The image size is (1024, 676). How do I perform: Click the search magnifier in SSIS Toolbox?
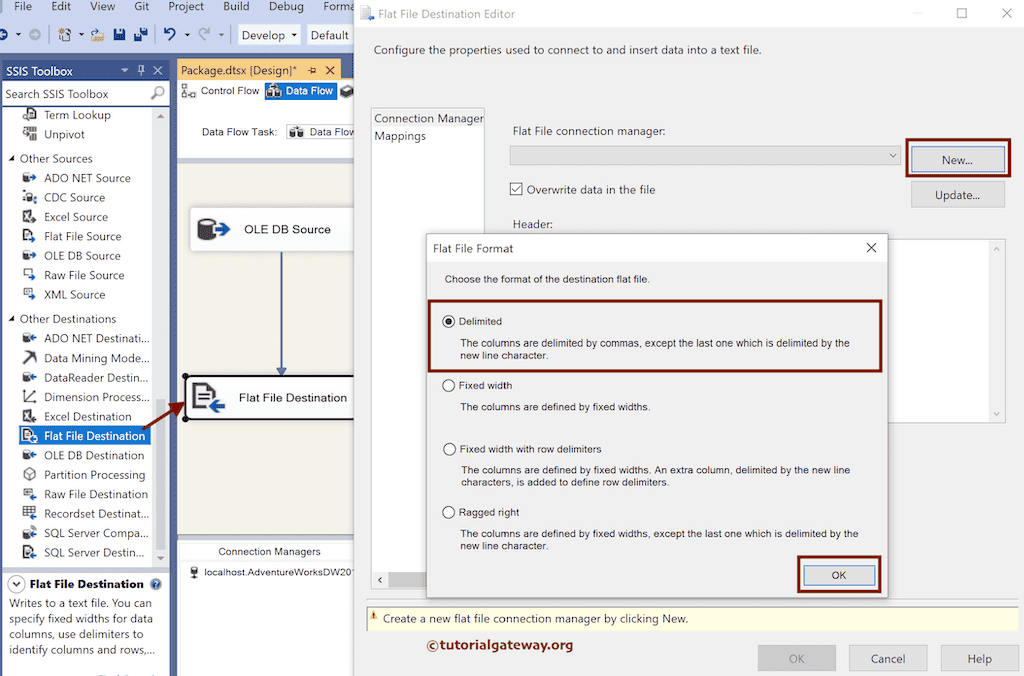pyautogui.click(x=158, y=93)
